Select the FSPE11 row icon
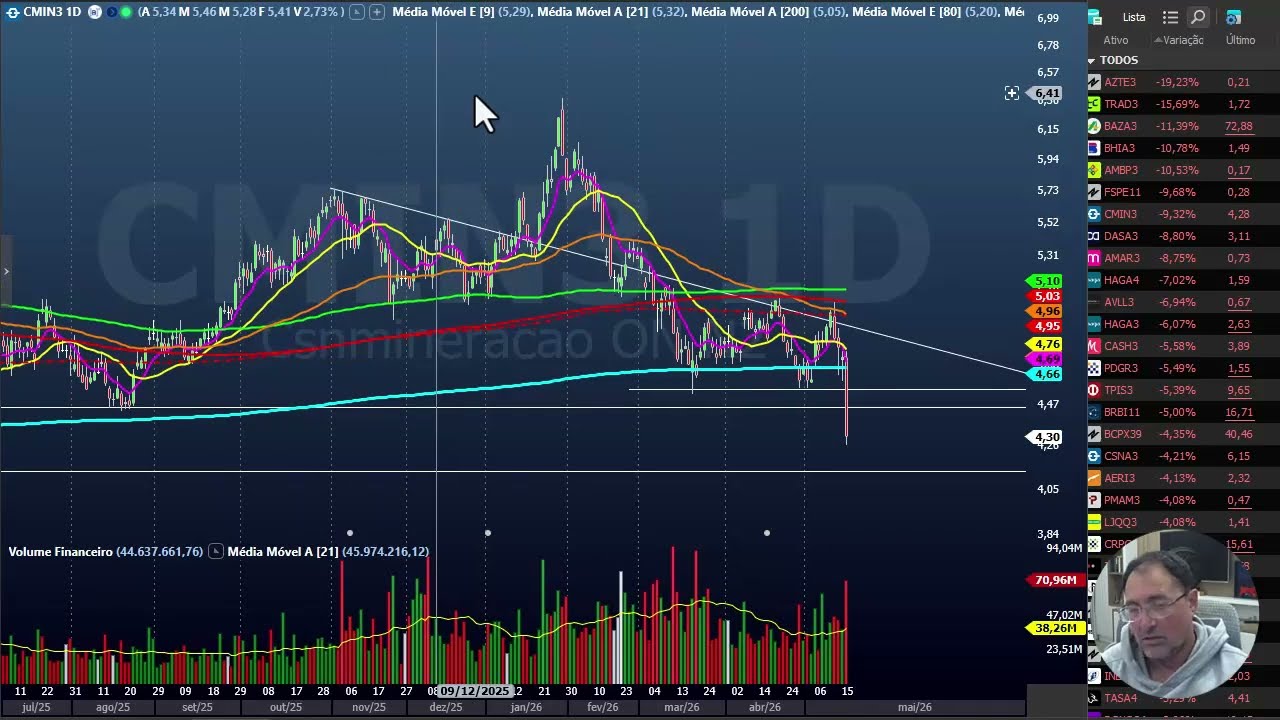The image size is (1280, 720). (x=1094, y=192)
